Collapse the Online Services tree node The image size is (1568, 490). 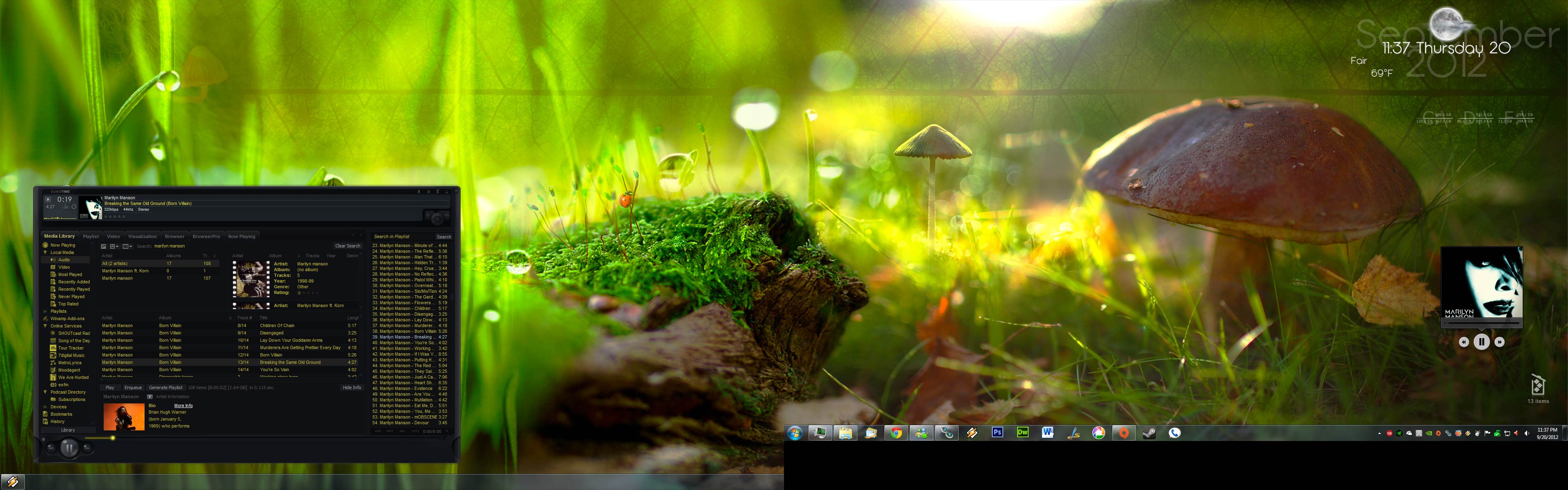point(45,326)
